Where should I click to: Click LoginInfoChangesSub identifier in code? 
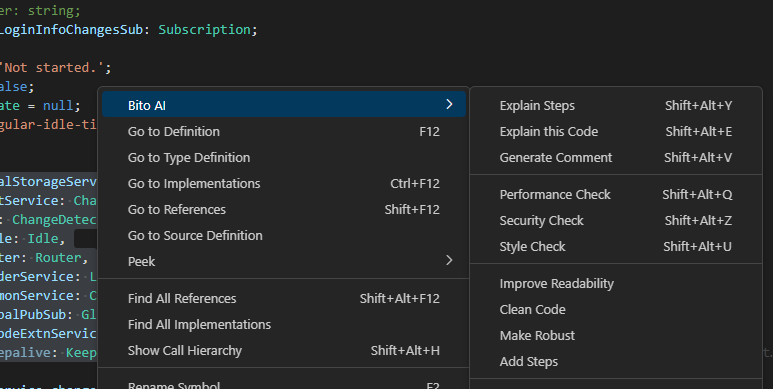[71, 30]
